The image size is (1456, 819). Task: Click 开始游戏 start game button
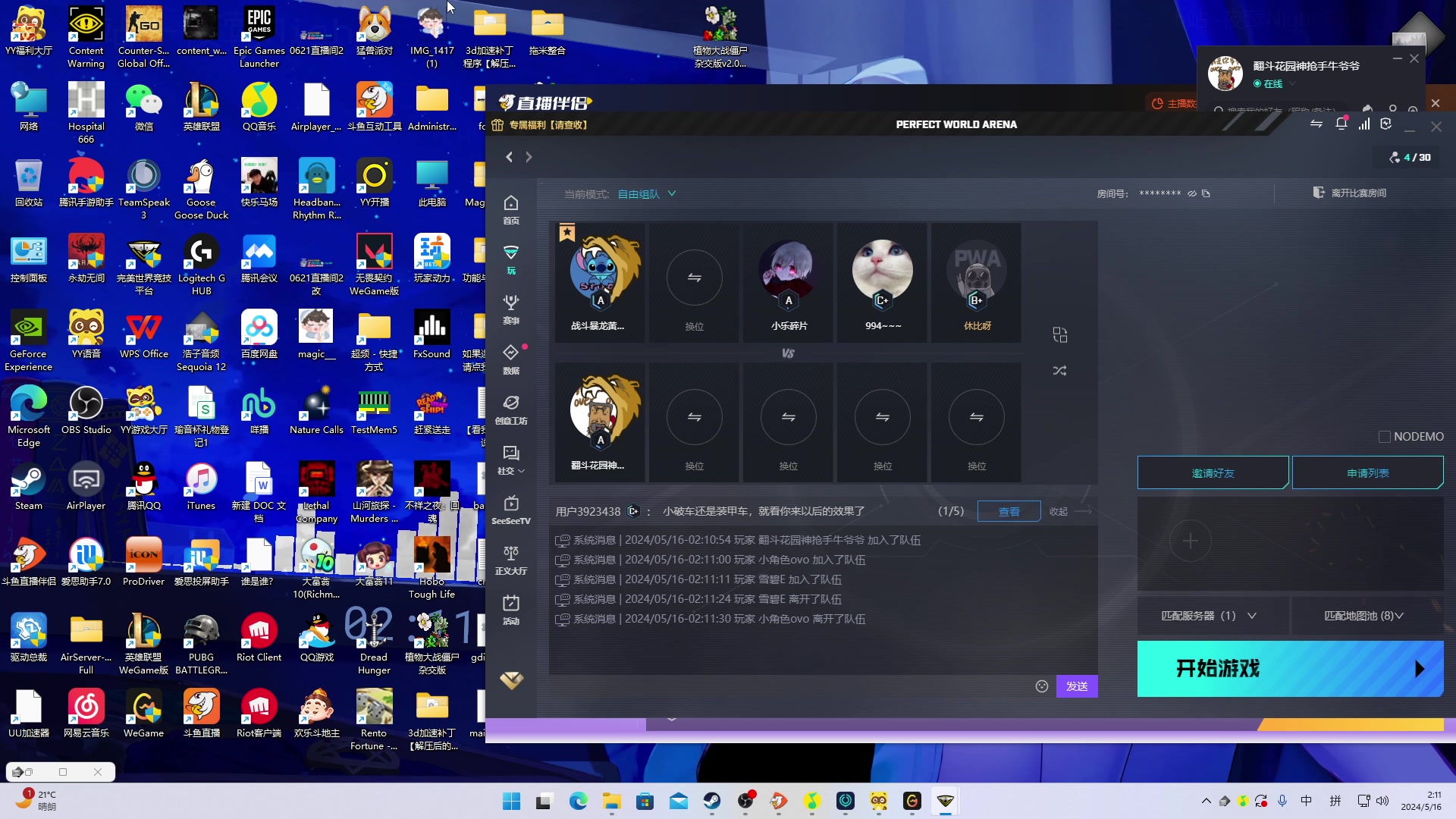[1291, 669]
